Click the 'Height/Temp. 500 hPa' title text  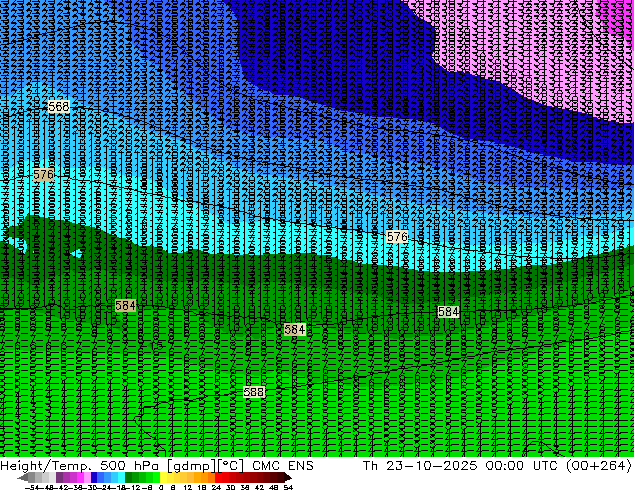[x=82, y=466]
